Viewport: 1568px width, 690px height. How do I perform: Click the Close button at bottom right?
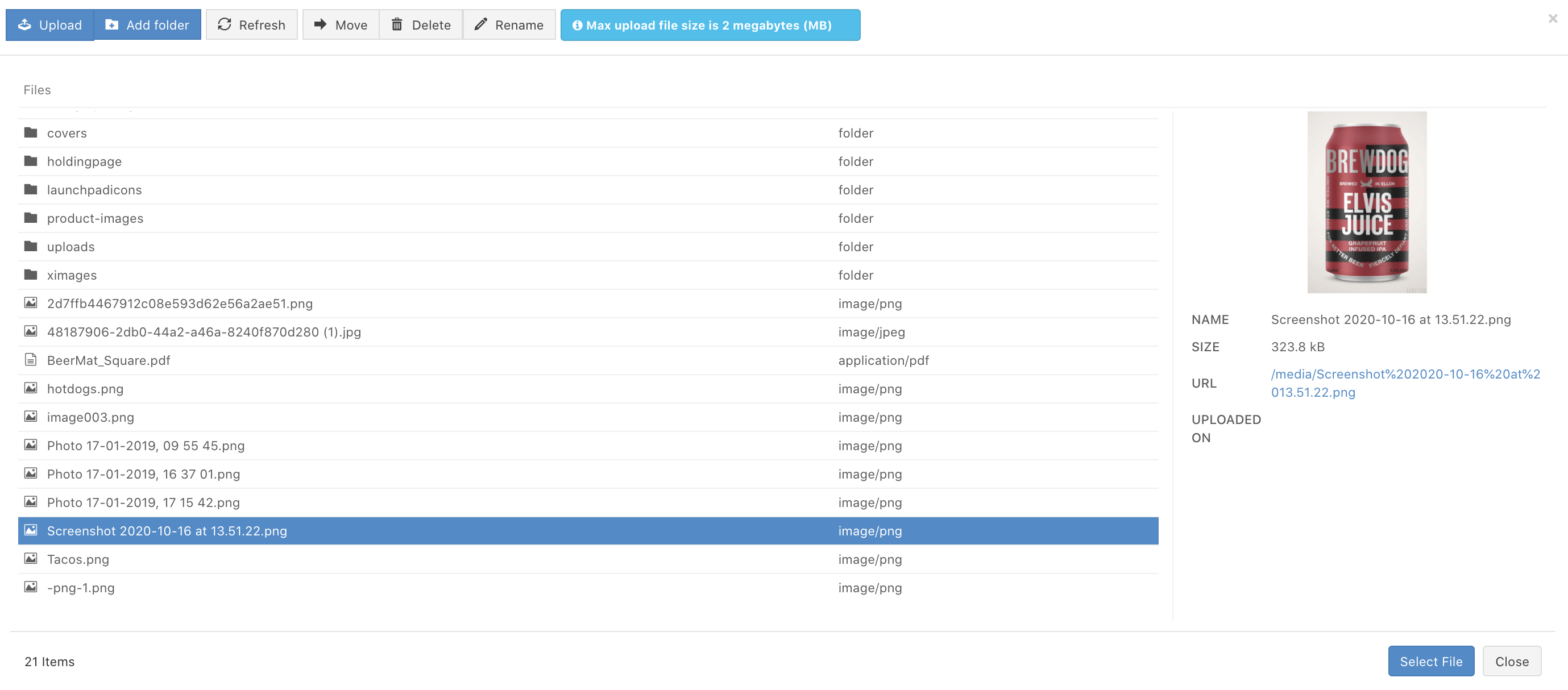(1511, 662)
